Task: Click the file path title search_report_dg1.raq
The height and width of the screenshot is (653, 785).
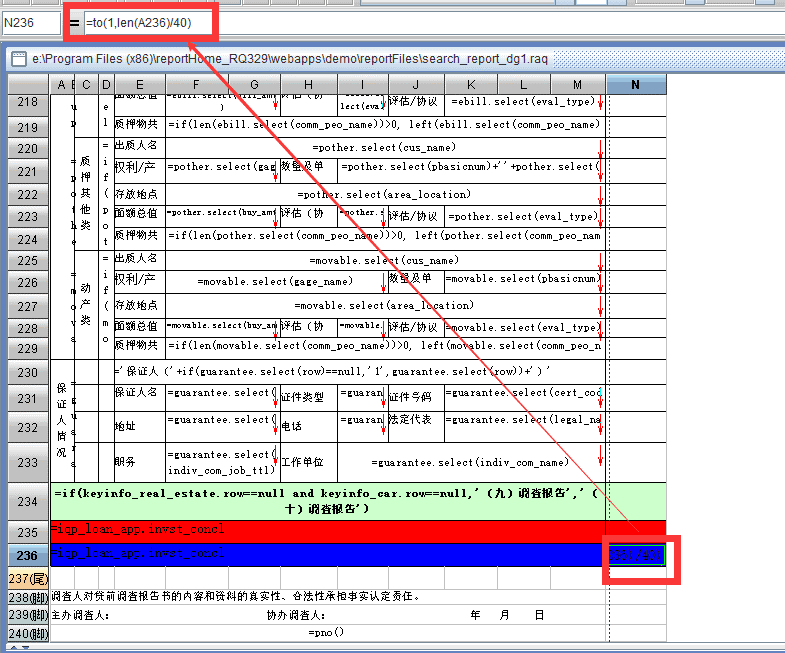Action: point(290,59)
